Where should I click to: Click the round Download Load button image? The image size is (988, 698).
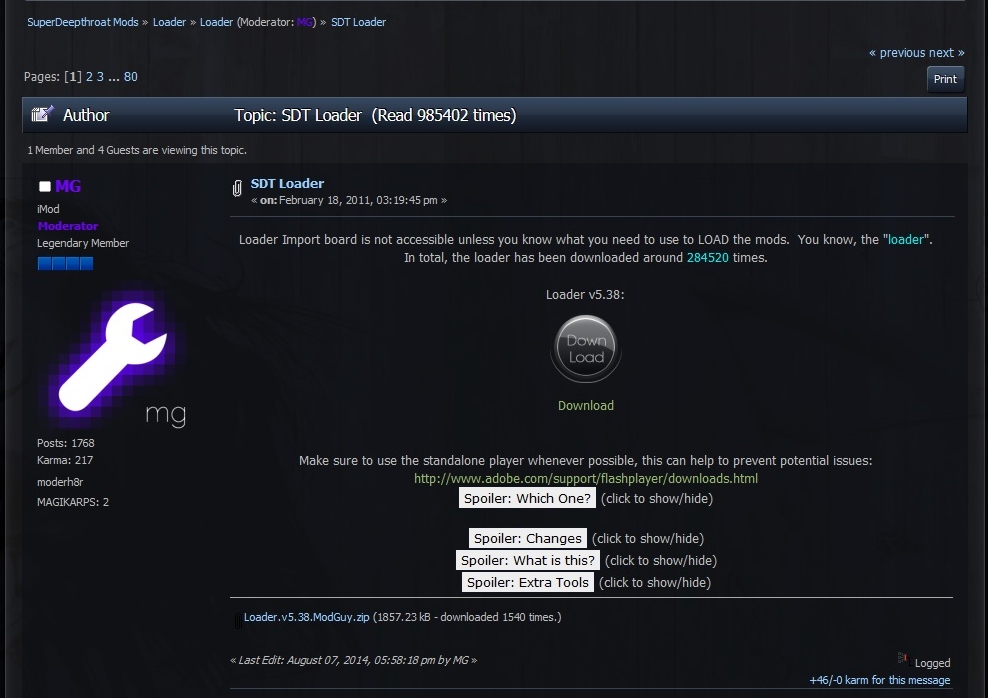tap(586, 347)
